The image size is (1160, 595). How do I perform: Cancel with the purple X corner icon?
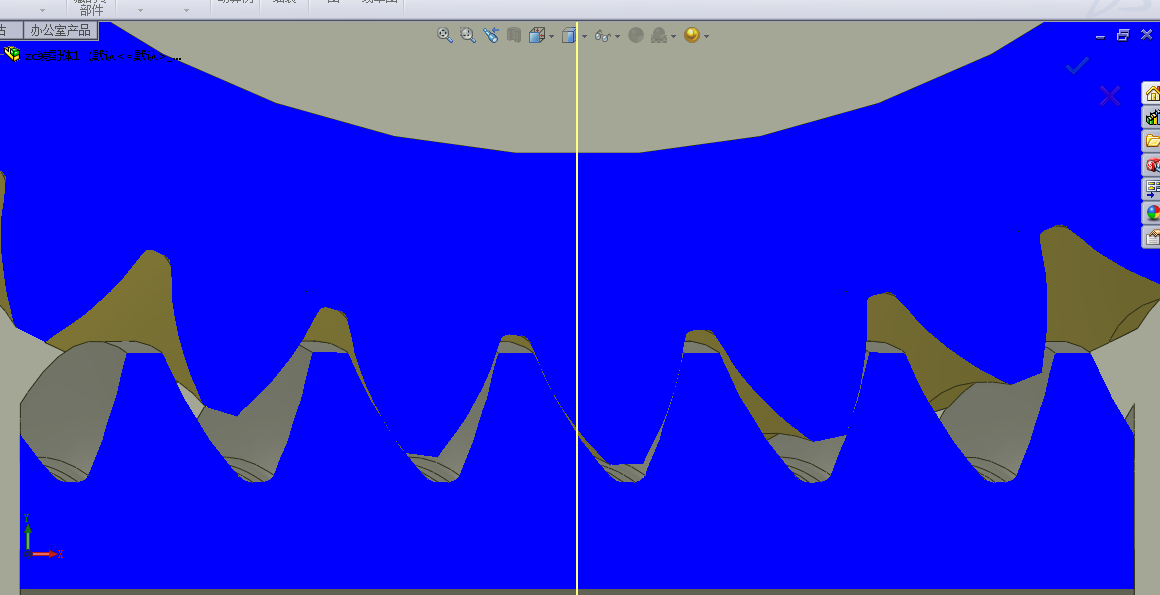pos(1110,95)
